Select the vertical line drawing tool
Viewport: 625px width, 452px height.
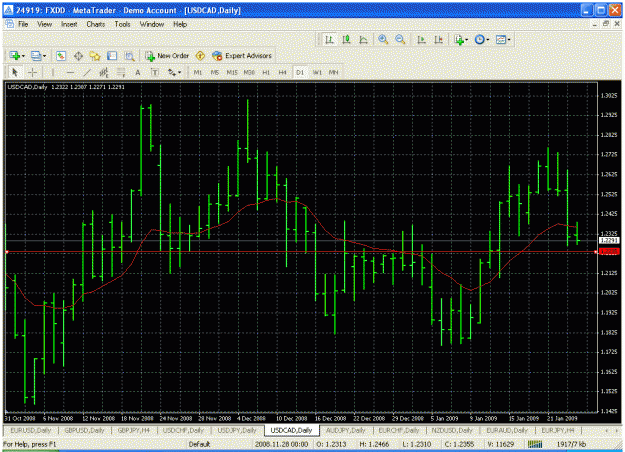[53, 72]
